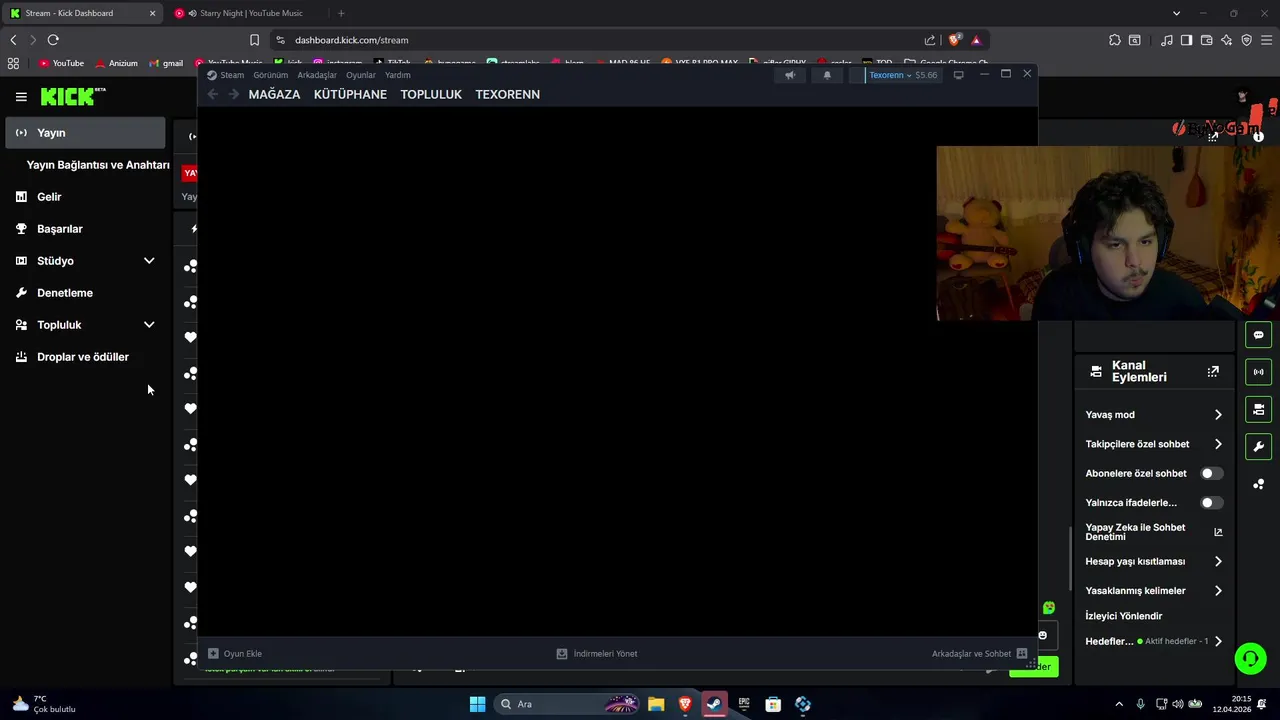The image size is (1280, 720).
Task: Open Brave Wallet icon
Action: pos(1206,40)
